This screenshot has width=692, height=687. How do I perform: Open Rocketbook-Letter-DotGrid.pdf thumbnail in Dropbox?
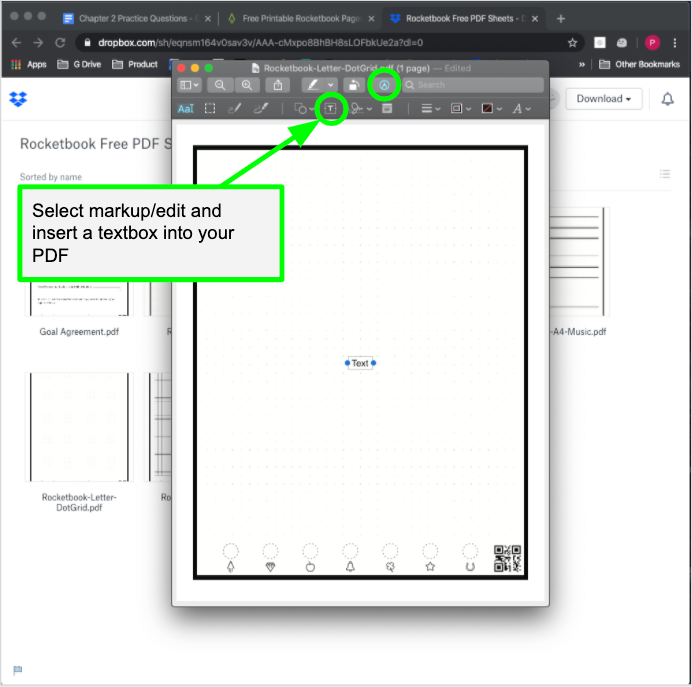pos(79,427)
